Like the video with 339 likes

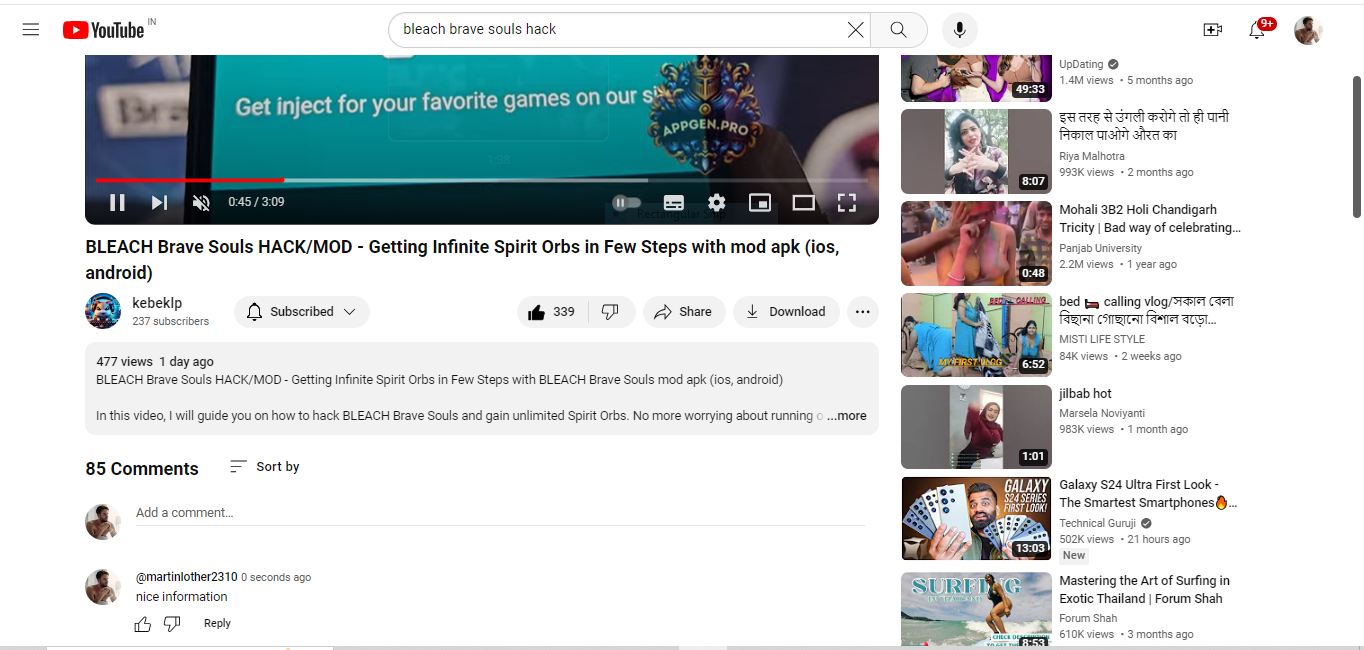(x=553, y=312)
